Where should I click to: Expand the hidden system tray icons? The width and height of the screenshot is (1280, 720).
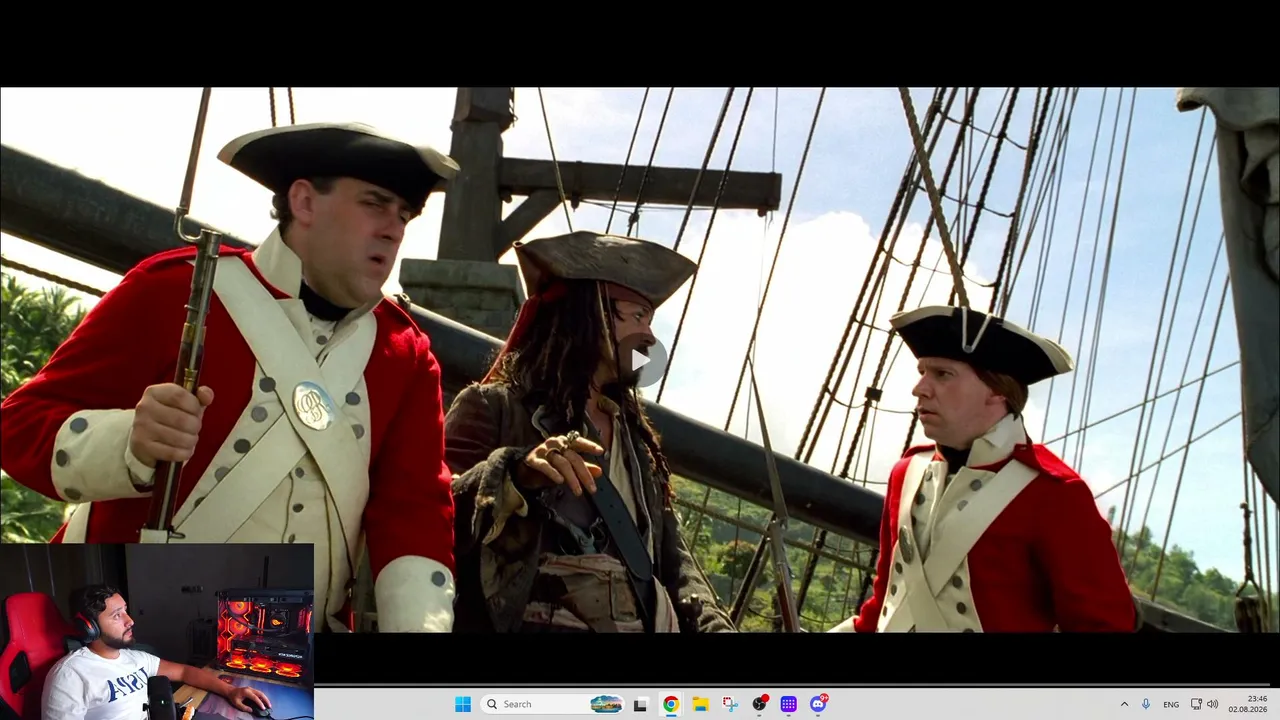pos(1124,704)
